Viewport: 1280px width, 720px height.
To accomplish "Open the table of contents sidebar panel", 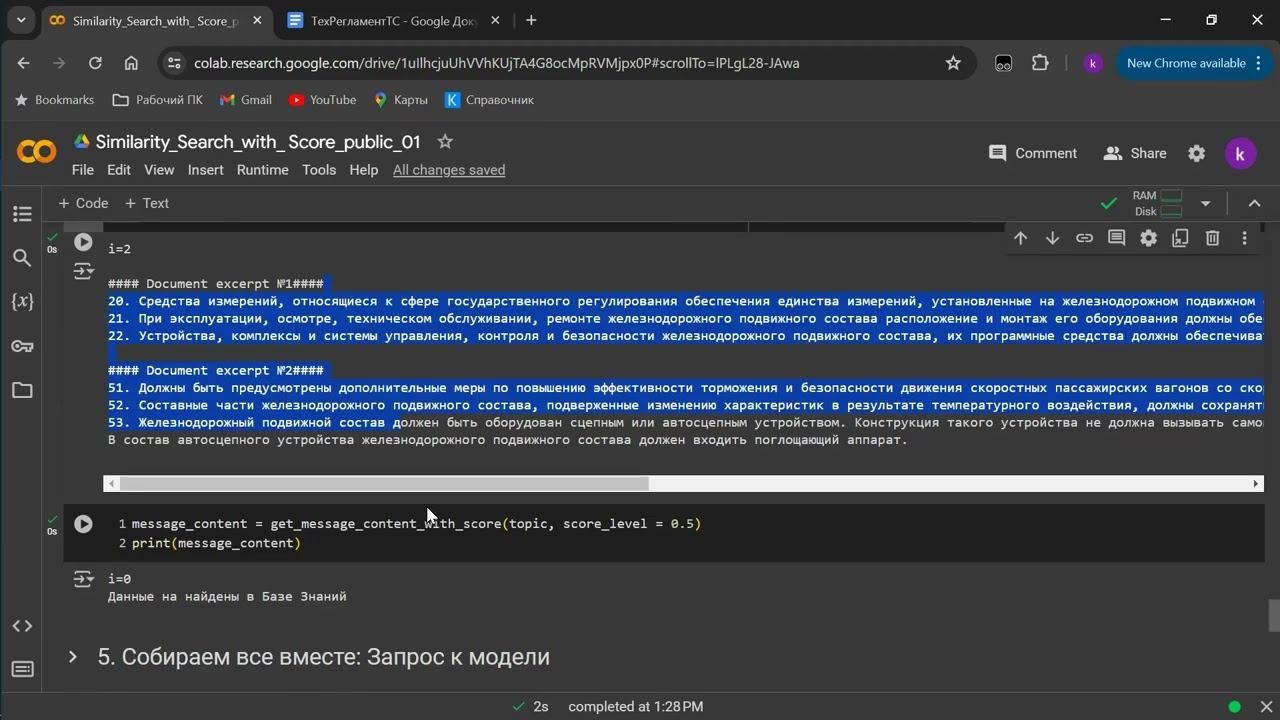I will (22, 214).
